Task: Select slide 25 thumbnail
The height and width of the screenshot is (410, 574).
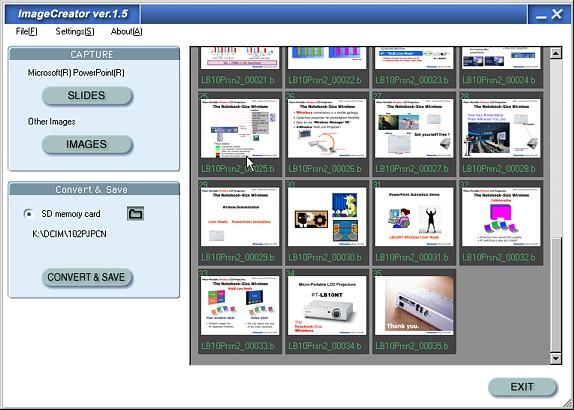Action: [x=240, y=128]
